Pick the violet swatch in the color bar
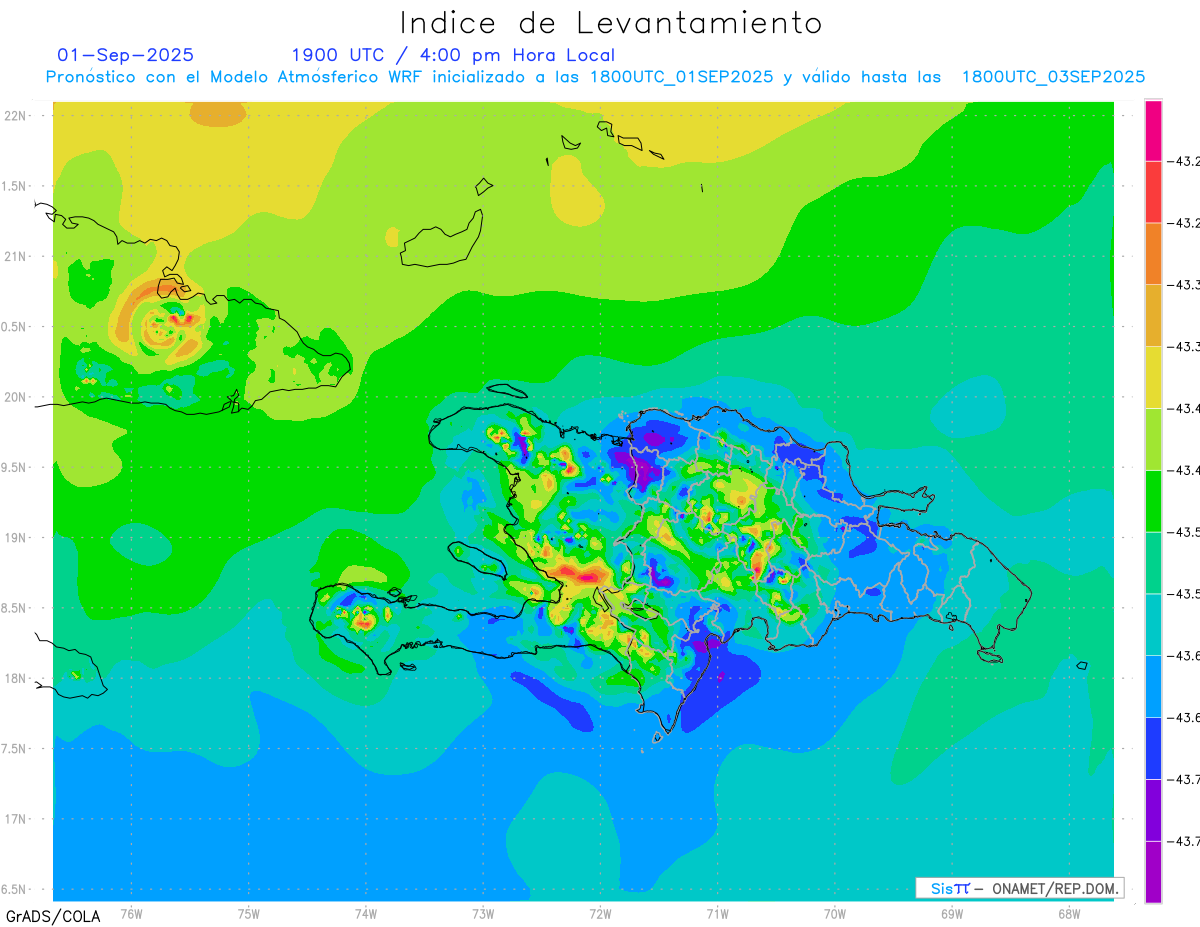This screenshot has height=927, width=1200. 1153,810
